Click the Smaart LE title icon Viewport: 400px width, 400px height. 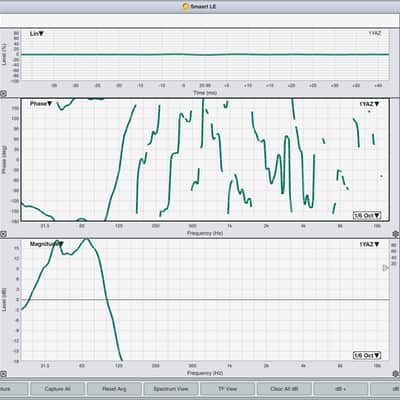point(186,6)
